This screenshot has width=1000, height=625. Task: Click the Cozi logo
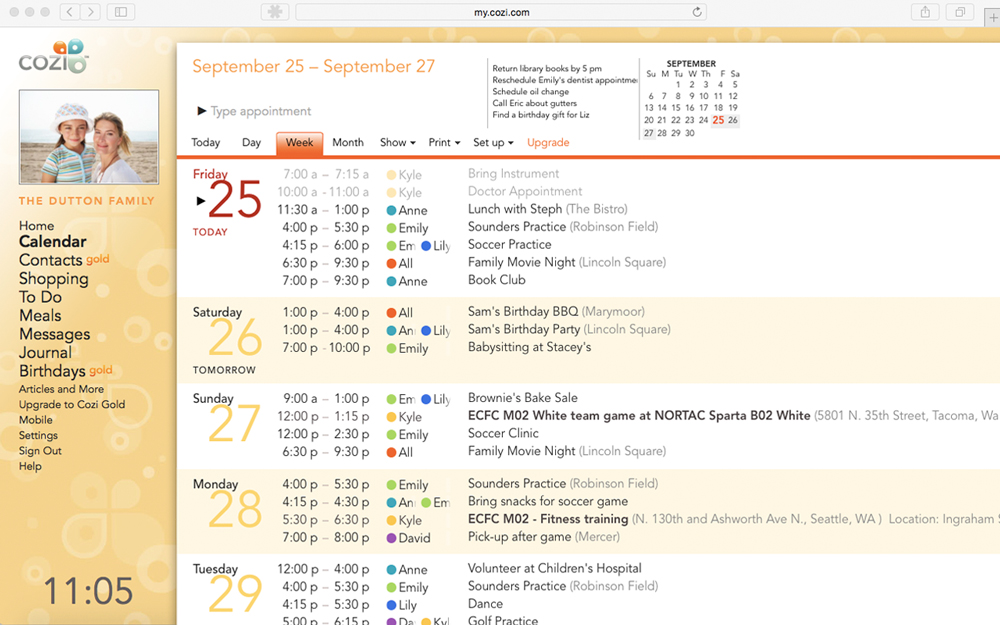(54, 57)
